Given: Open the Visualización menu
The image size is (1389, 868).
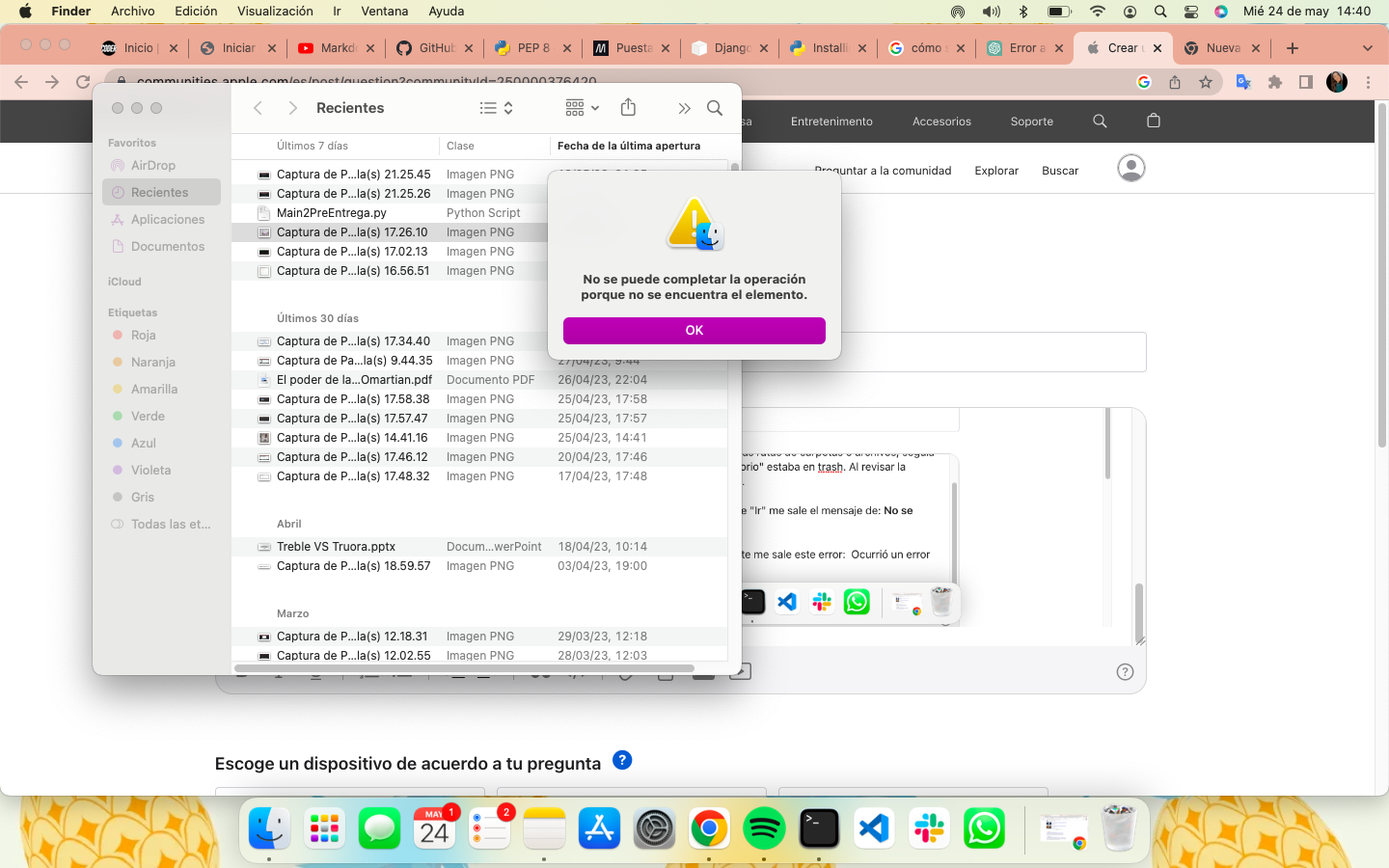Looking at the screenshot, I should pos(275,12).
